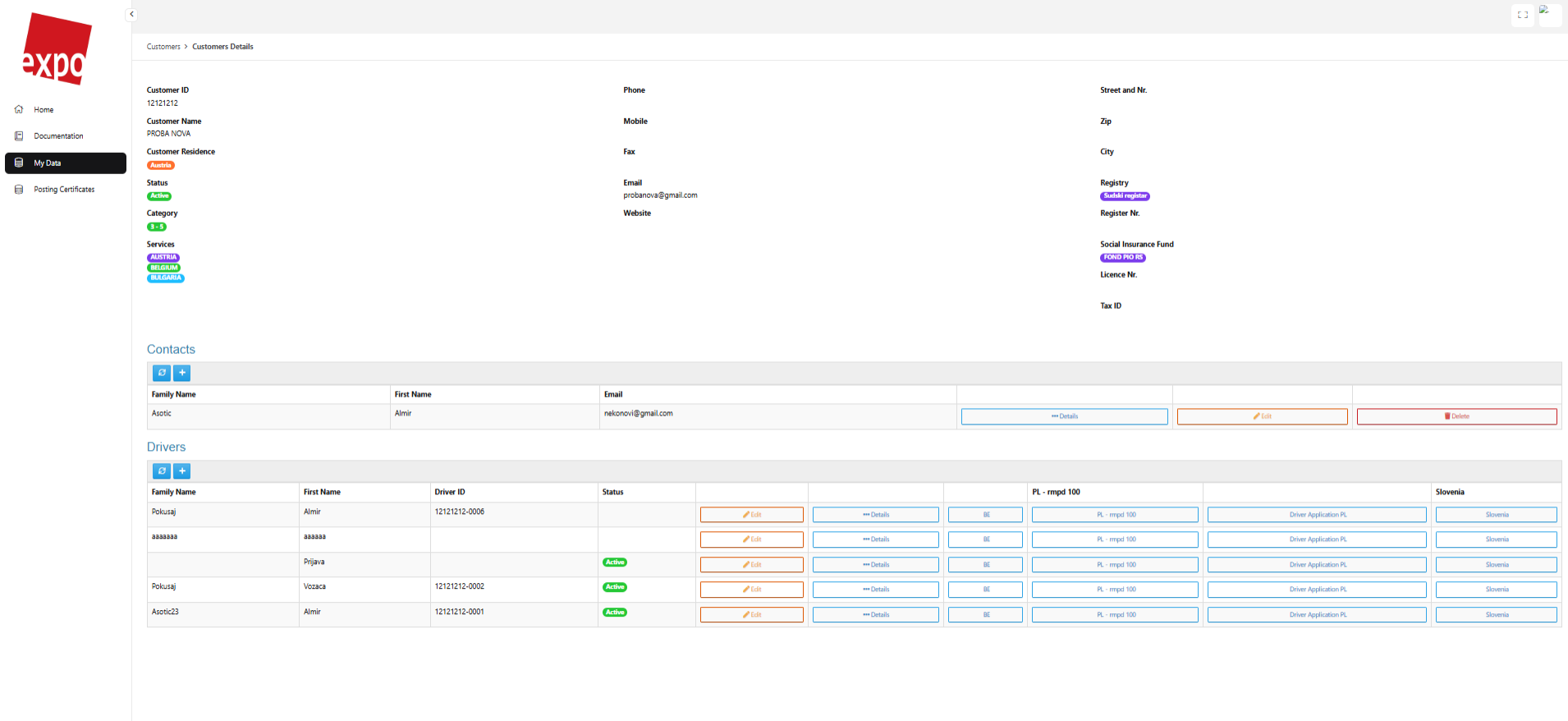Click Slovenia button for driver aaaaaaa
This screenshot has width=1568, height=721.
tap(1496, 540)
